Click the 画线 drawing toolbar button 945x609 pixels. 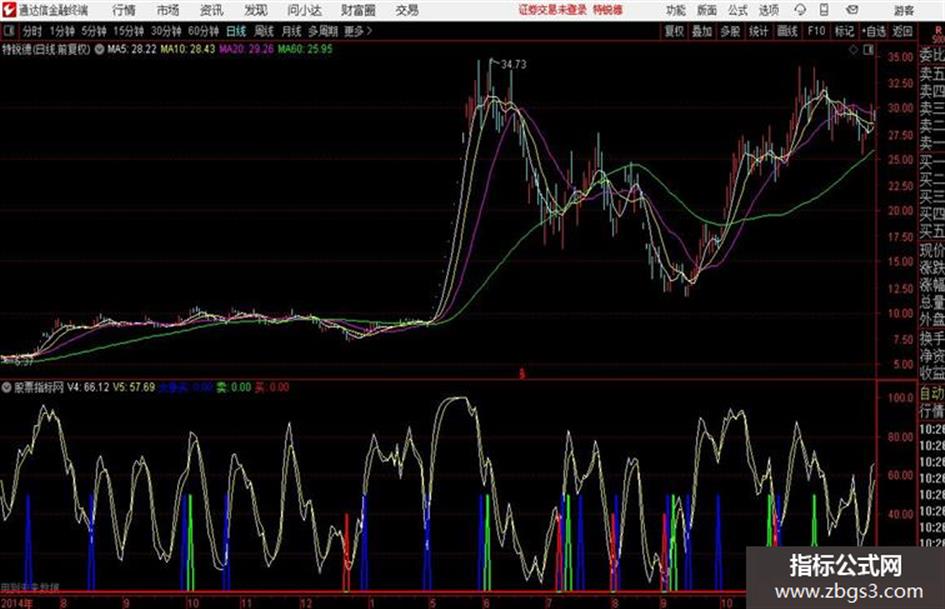pyautogui.click(x=787, y=31)
